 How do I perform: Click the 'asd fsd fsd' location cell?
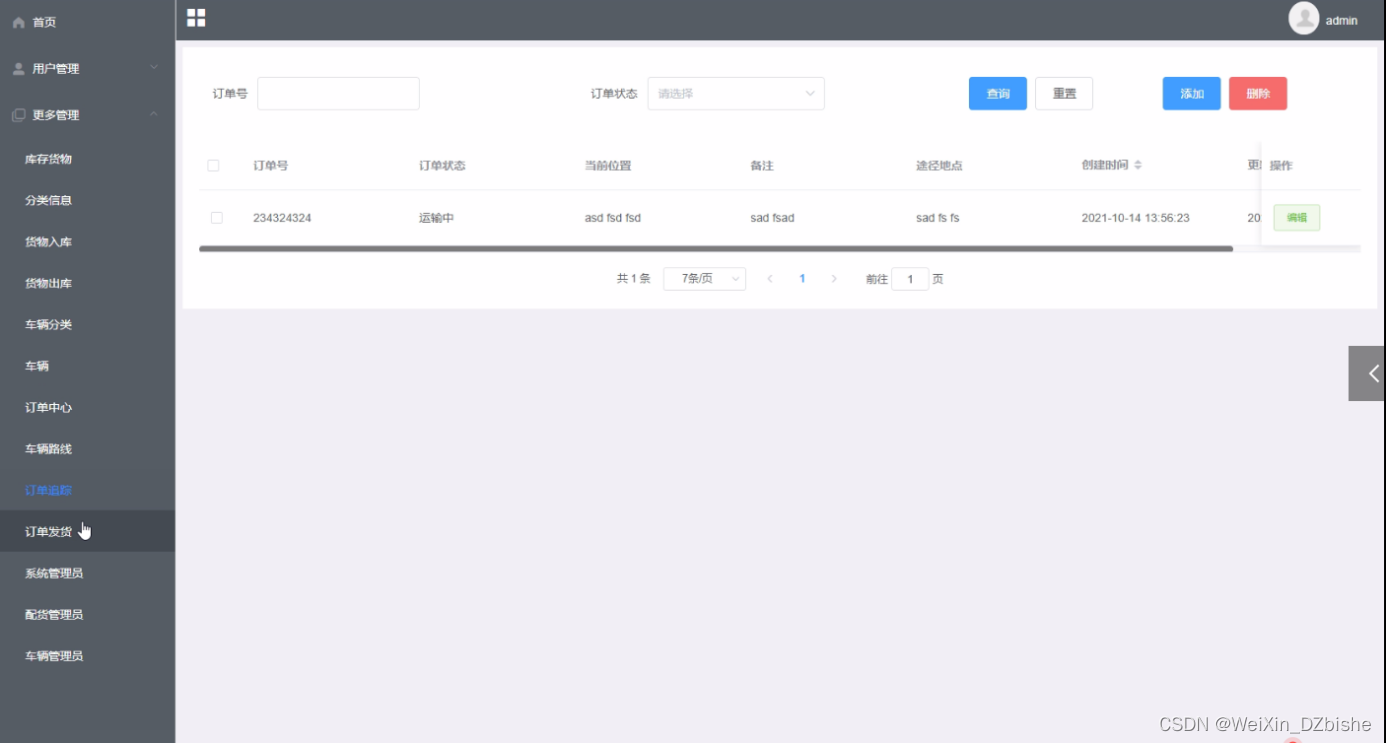coord(613,218)
